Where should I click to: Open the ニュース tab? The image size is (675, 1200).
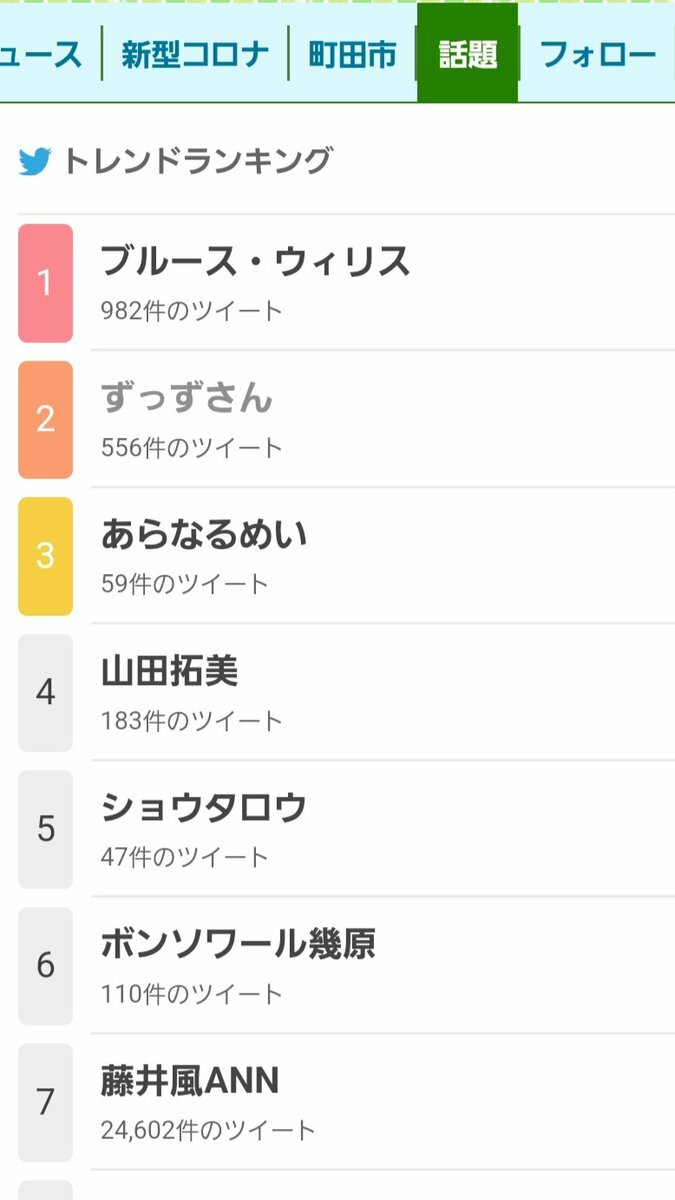tap(42, 54)
